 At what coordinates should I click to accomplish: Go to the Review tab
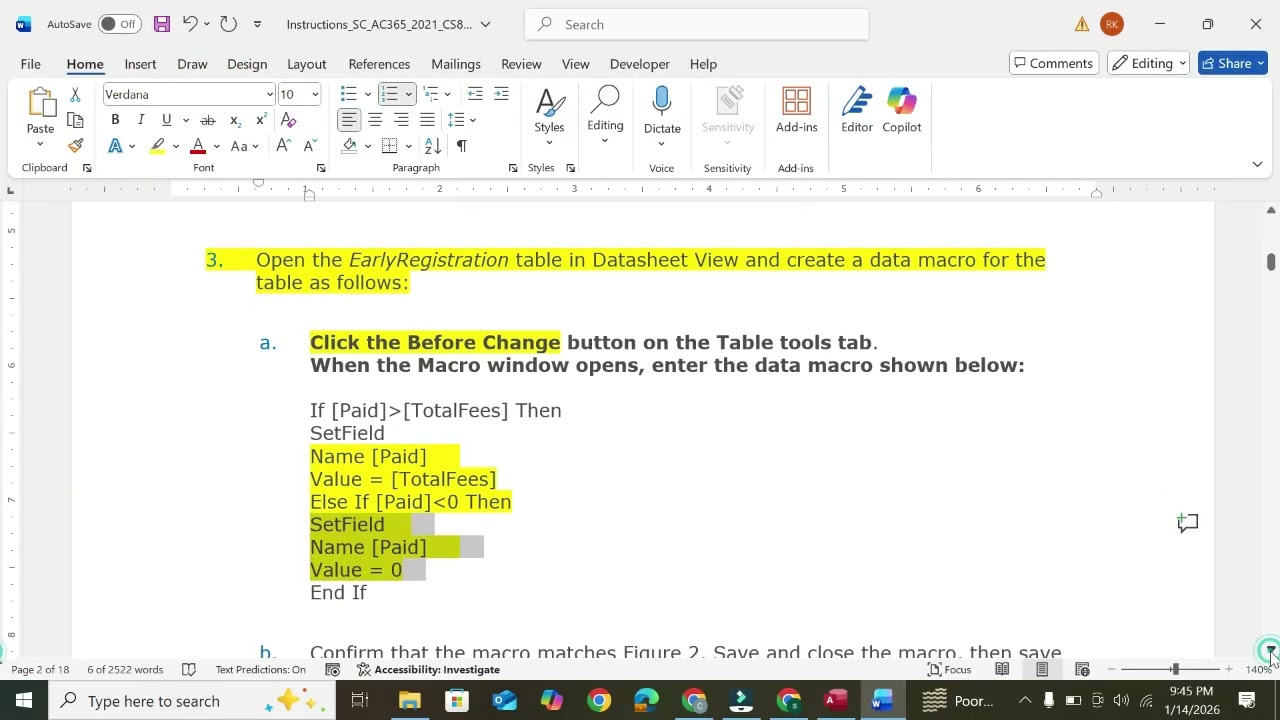tap(521, 64)
